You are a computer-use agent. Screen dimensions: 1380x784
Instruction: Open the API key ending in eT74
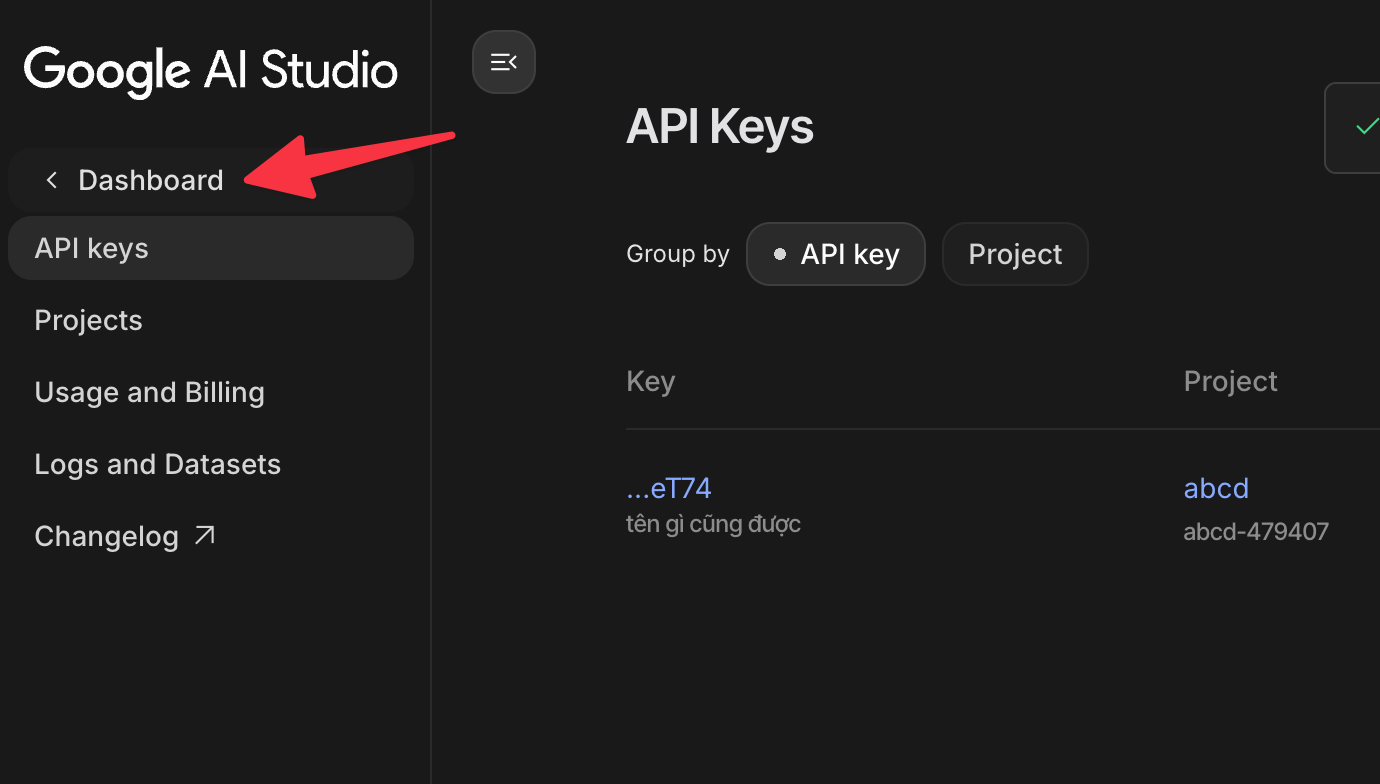coord(668,488)
